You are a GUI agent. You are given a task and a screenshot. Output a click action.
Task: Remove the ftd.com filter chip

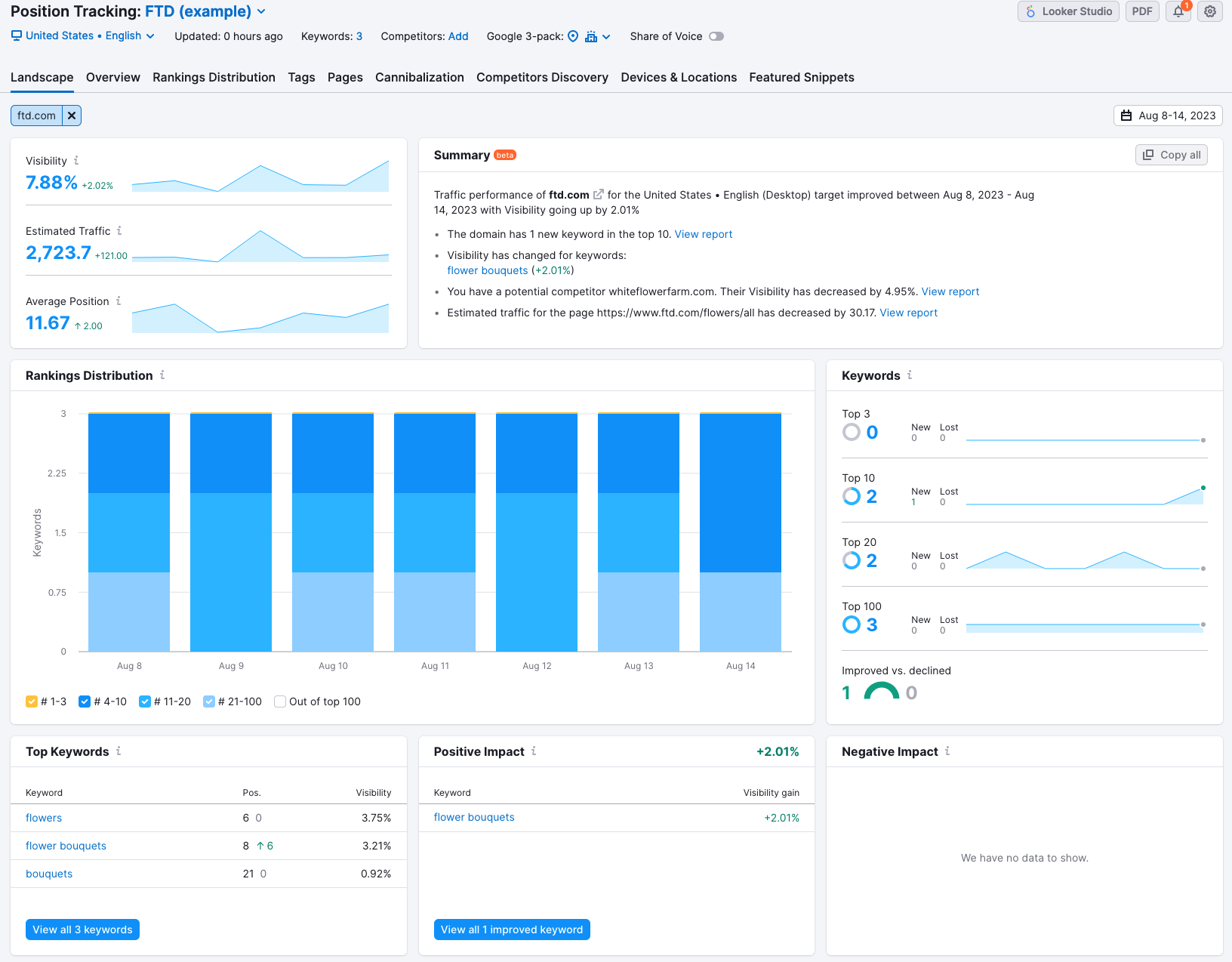(x=72, y=116)
